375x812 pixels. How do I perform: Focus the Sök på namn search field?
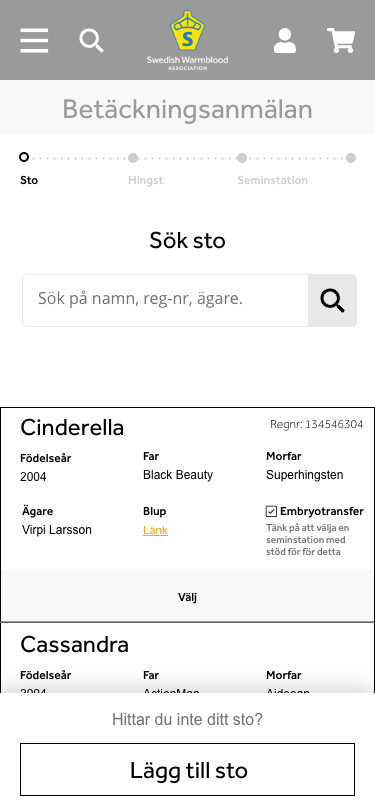click(166, 300)
